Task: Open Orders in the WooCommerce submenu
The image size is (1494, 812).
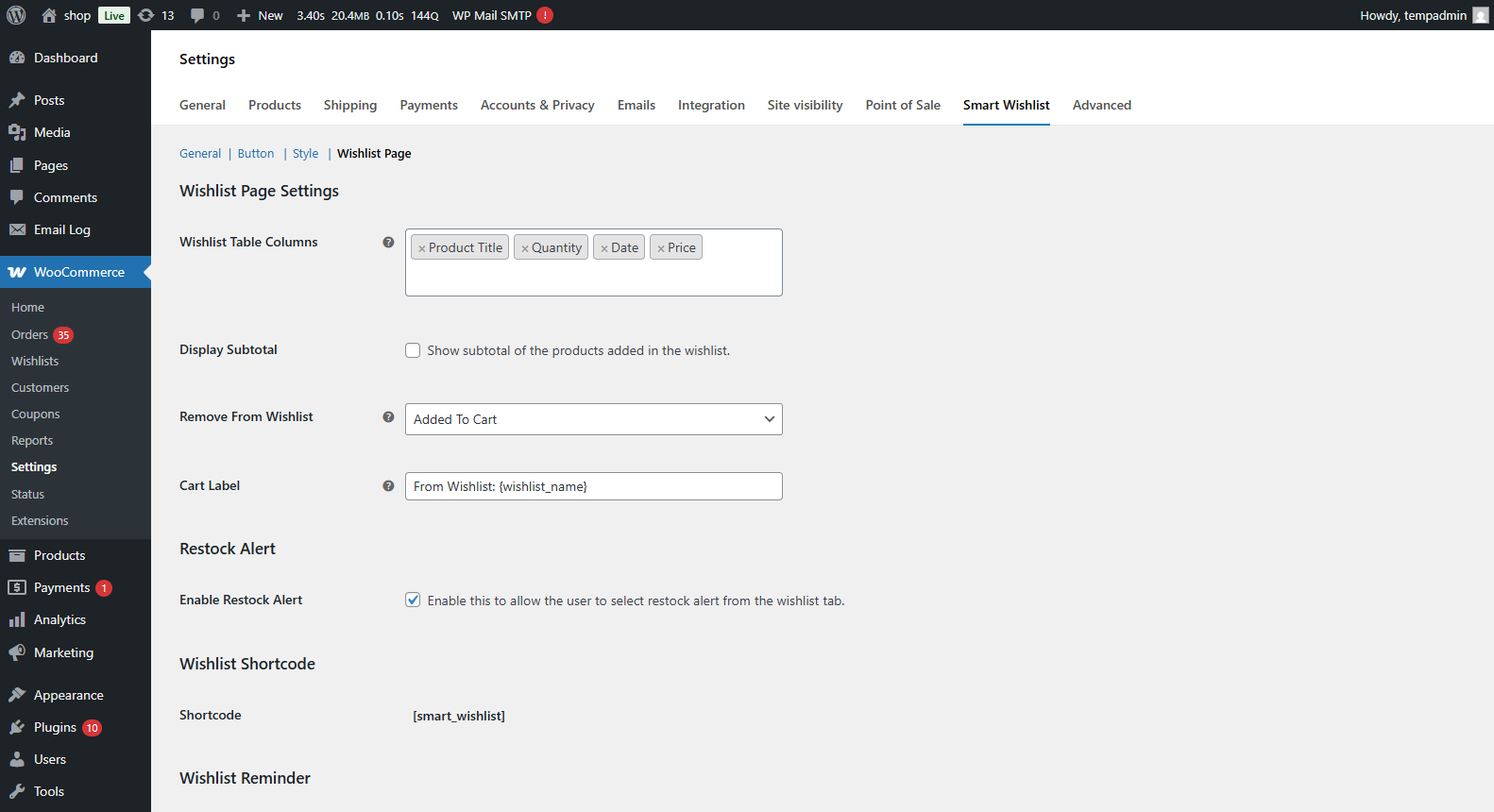Action: [29, 335]
